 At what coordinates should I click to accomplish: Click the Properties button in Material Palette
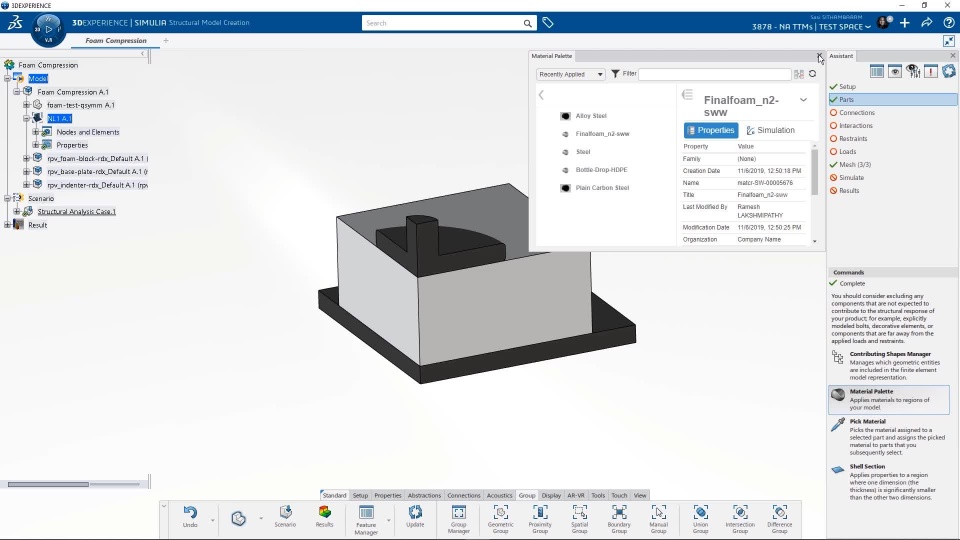point(711,130)
